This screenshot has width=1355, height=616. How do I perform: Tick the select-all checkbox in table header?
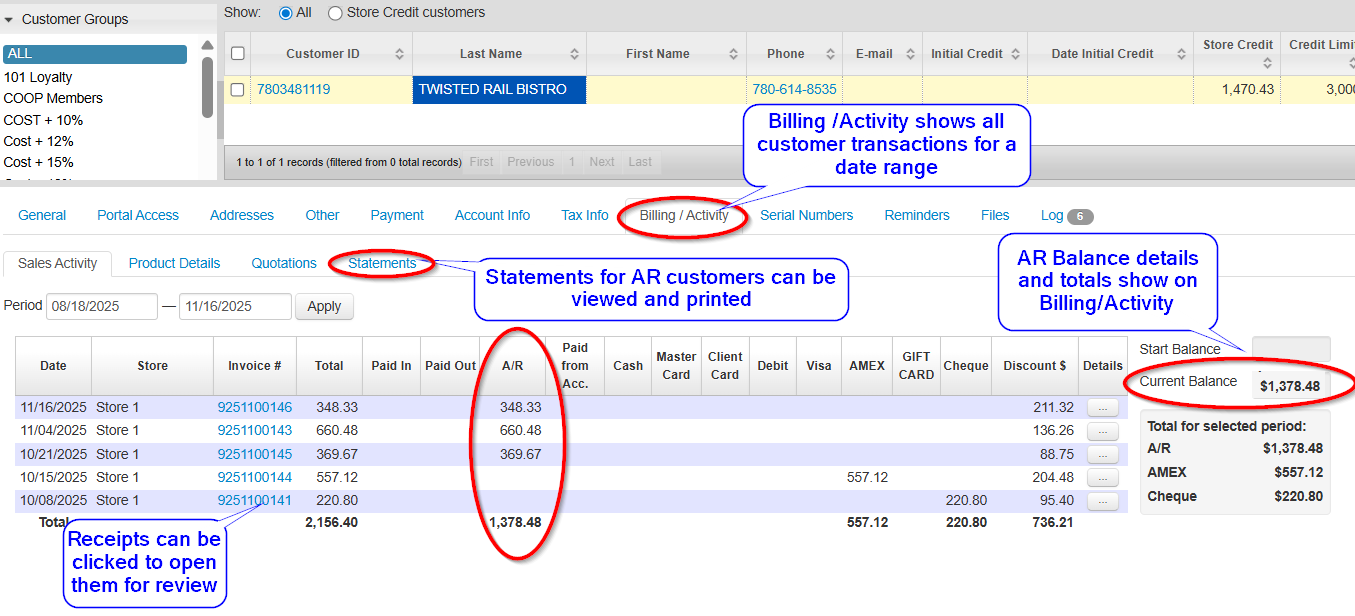pos(237,53)
